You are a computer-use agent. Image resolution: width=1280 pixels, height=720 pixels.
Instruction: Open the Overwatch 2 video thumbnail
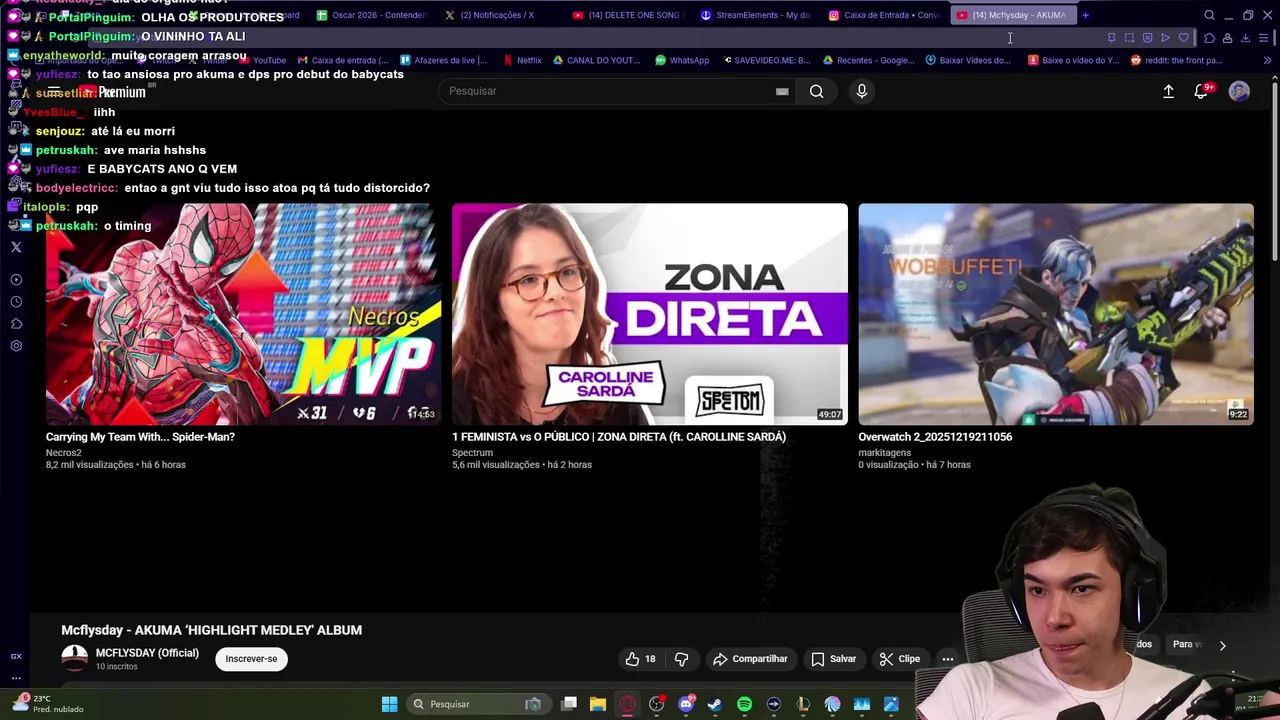click(x=1055, y=314)
